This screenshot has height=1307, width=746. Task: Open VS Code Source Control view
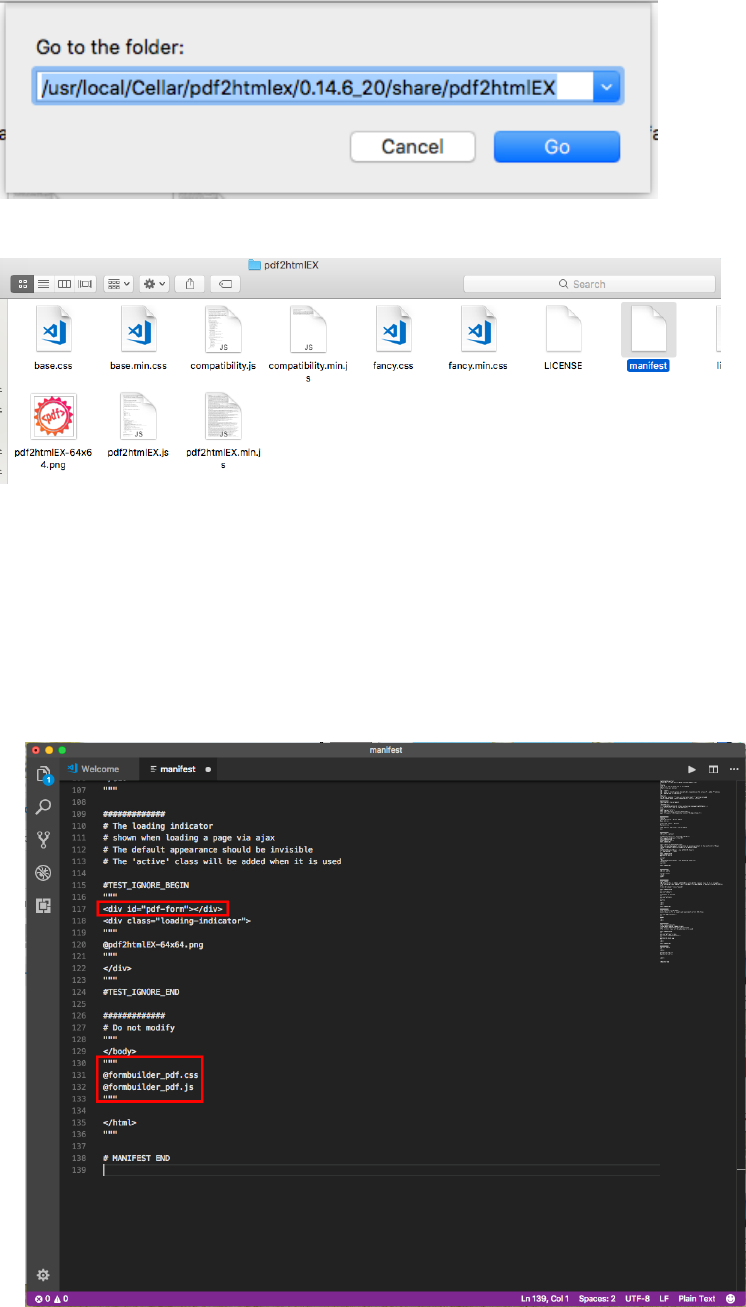43,840
